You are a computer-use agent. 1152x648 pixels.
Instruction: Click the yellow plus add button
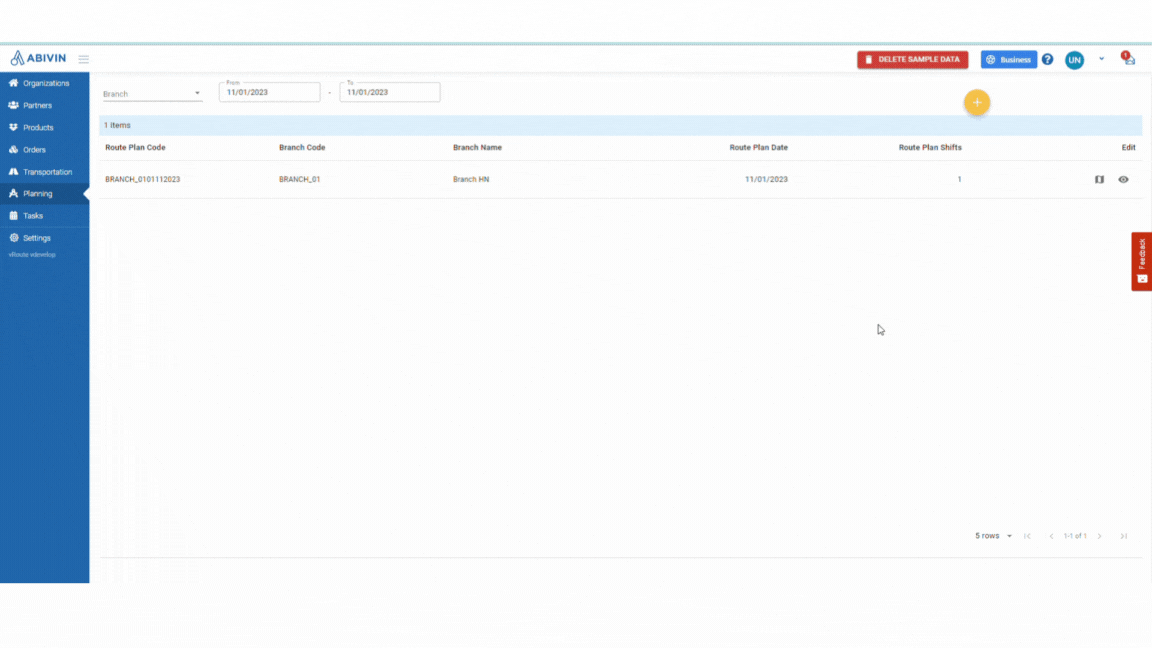click(976, 103)
